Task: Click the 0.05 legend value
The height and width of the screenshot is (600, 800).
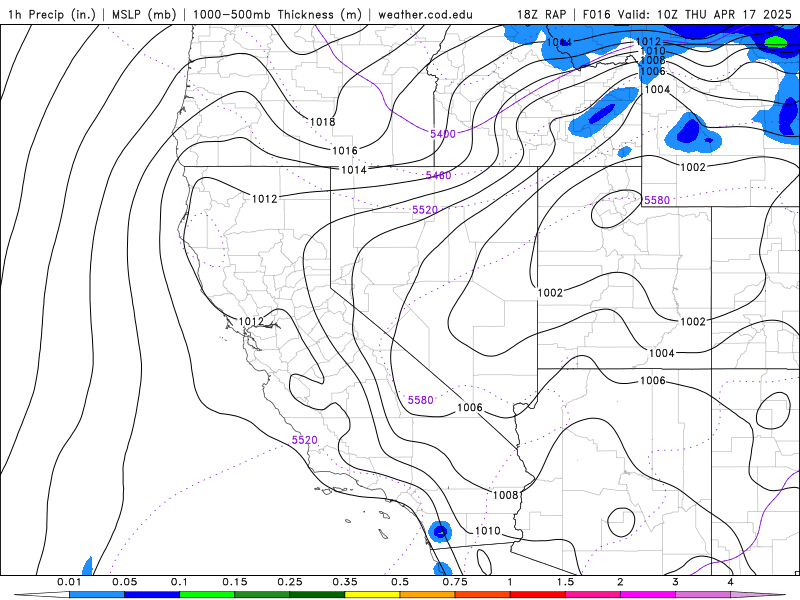Action: (x=124, y=582)
